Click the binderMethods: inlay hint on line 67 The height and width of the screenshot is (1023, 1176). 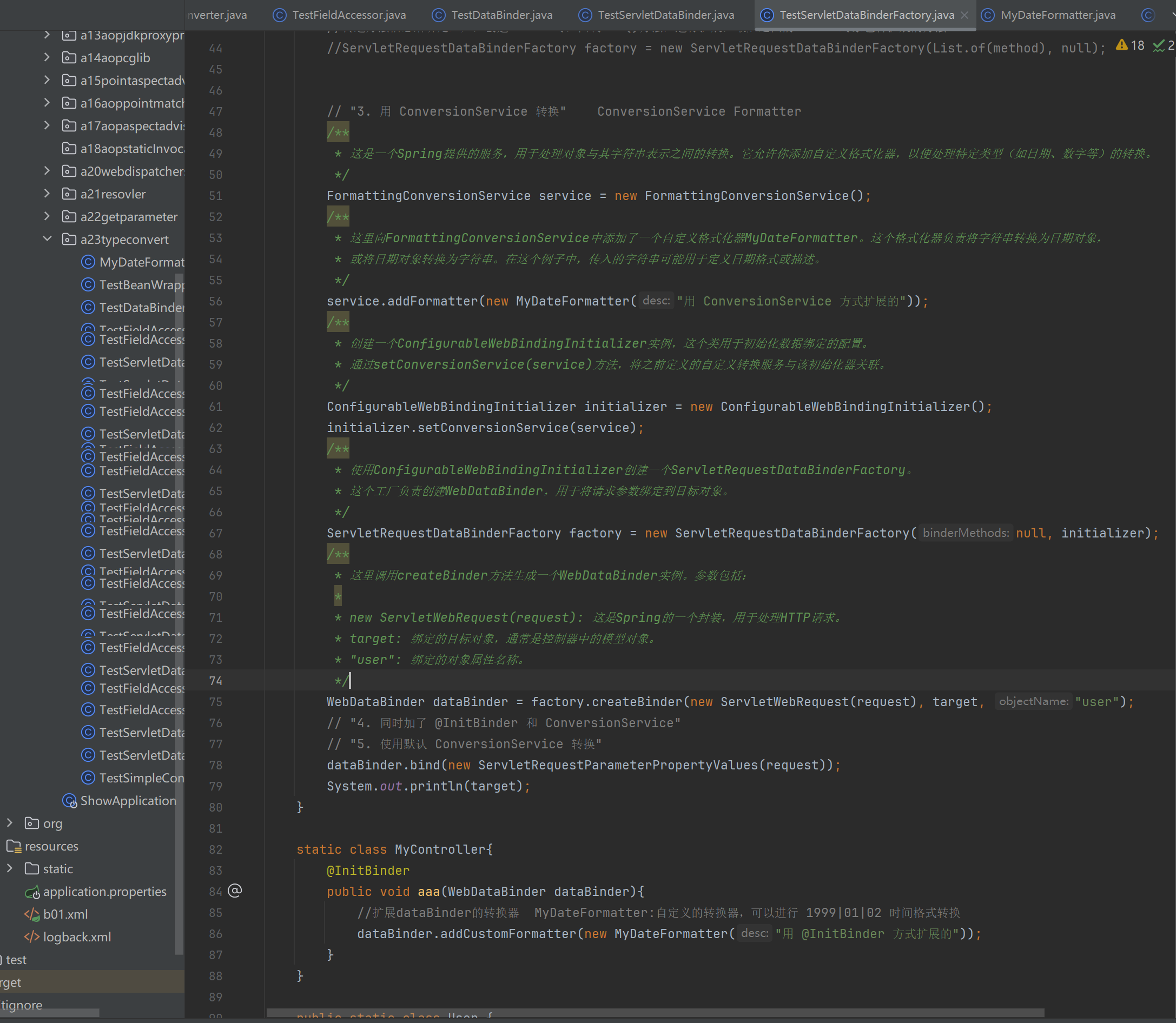coord(965,533)
